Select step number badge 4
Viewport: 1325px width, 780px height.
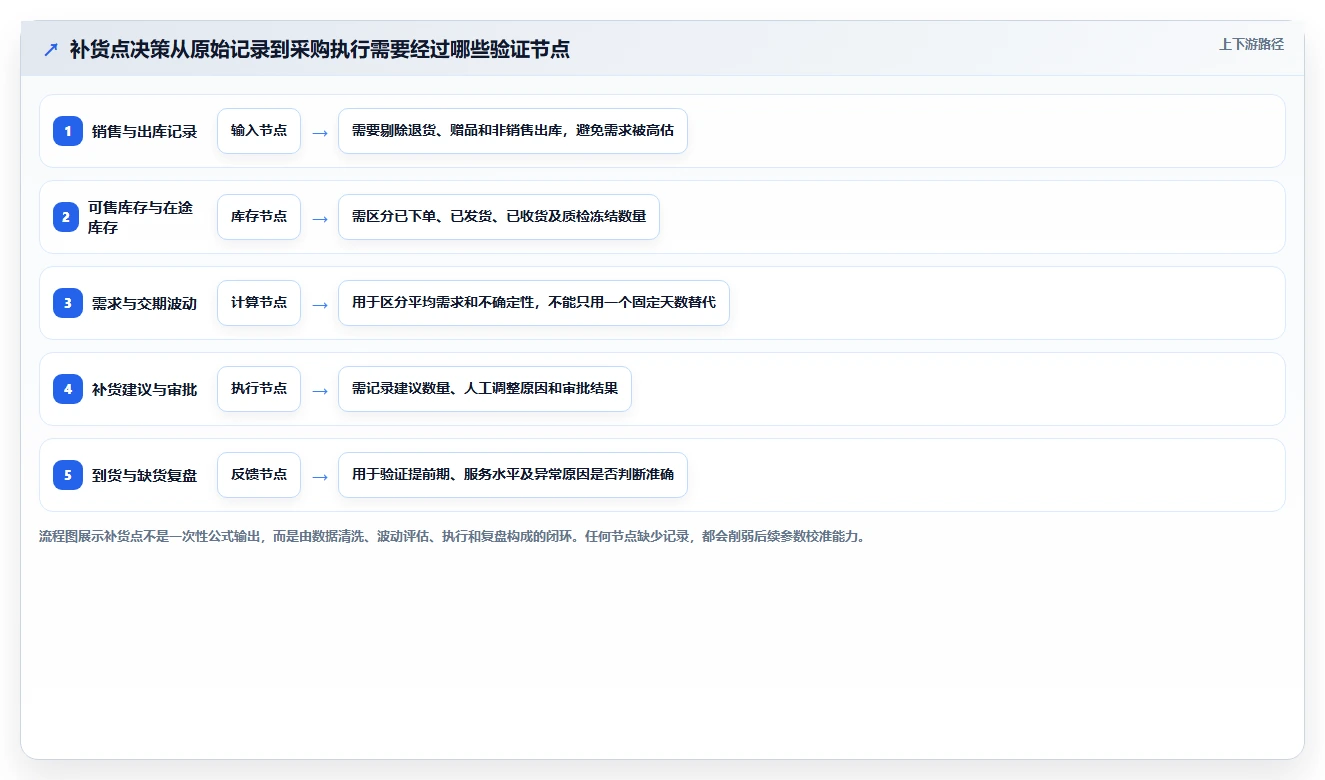(68, 389)
